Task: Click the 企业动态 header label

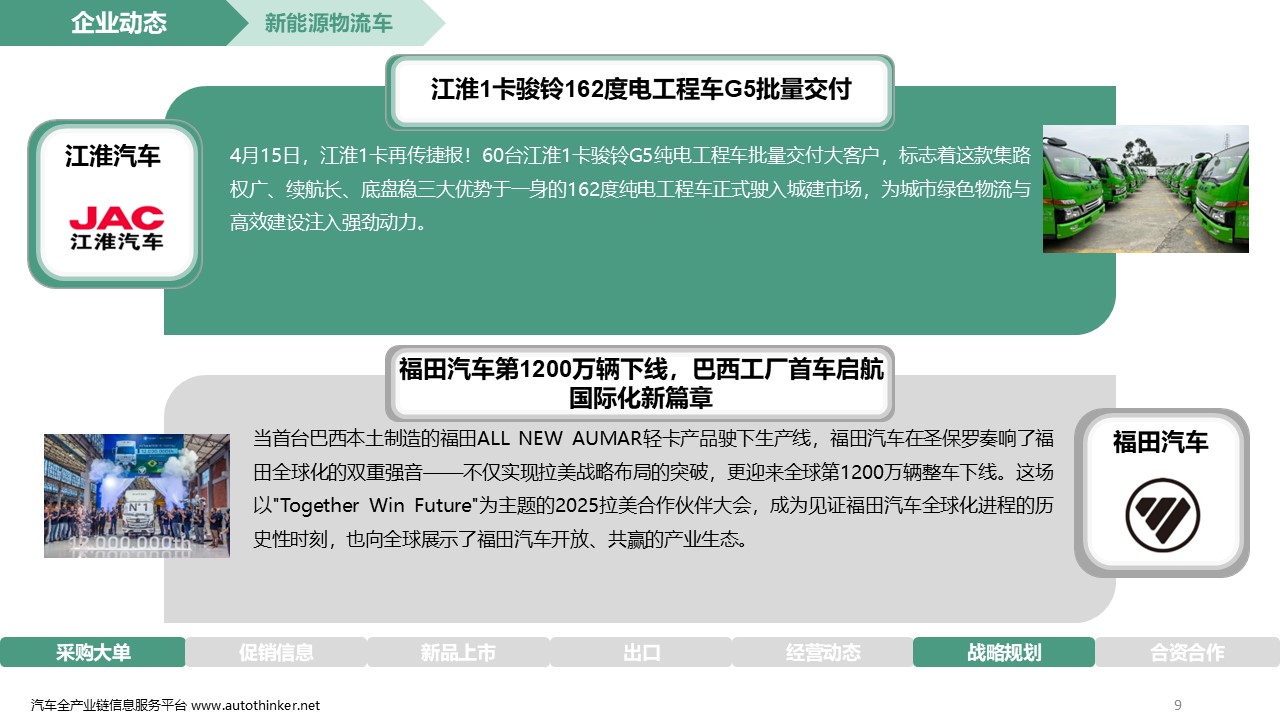Action: [119, 23]
